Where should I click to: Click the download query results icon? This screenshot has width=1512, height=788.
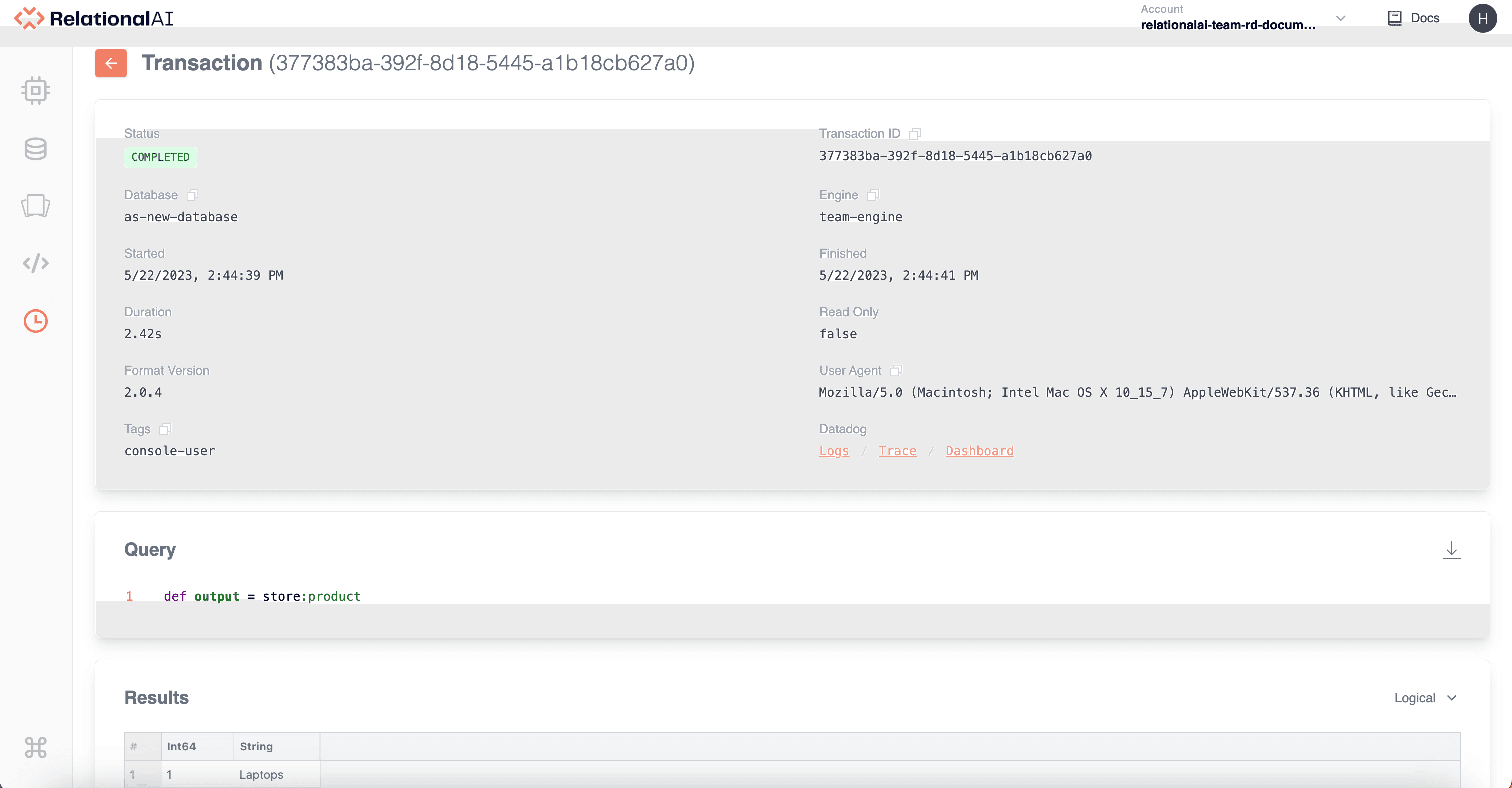click(x=1452, y=549)
